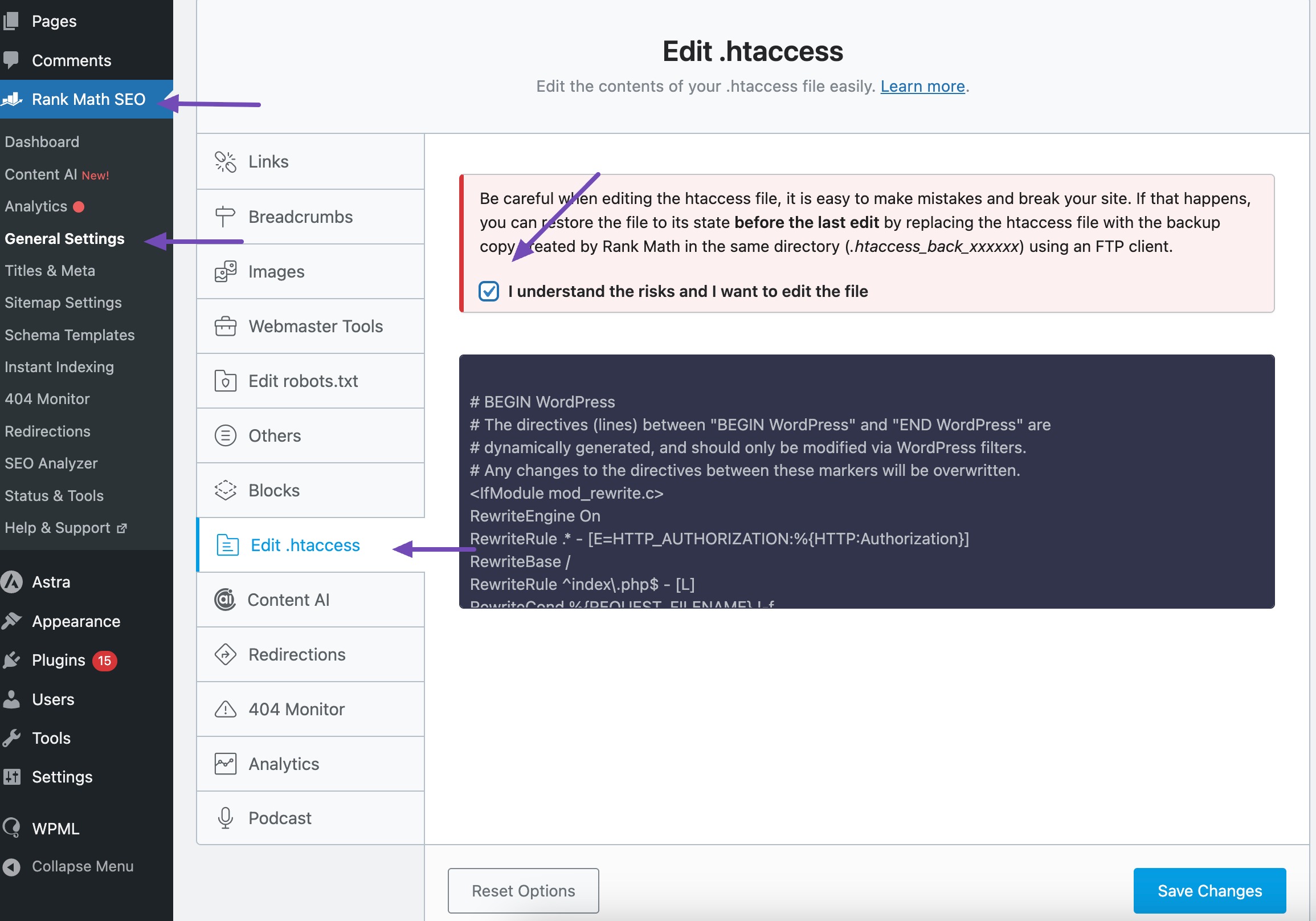
Task: Click the Links tab chain icon
Action: 225,162
